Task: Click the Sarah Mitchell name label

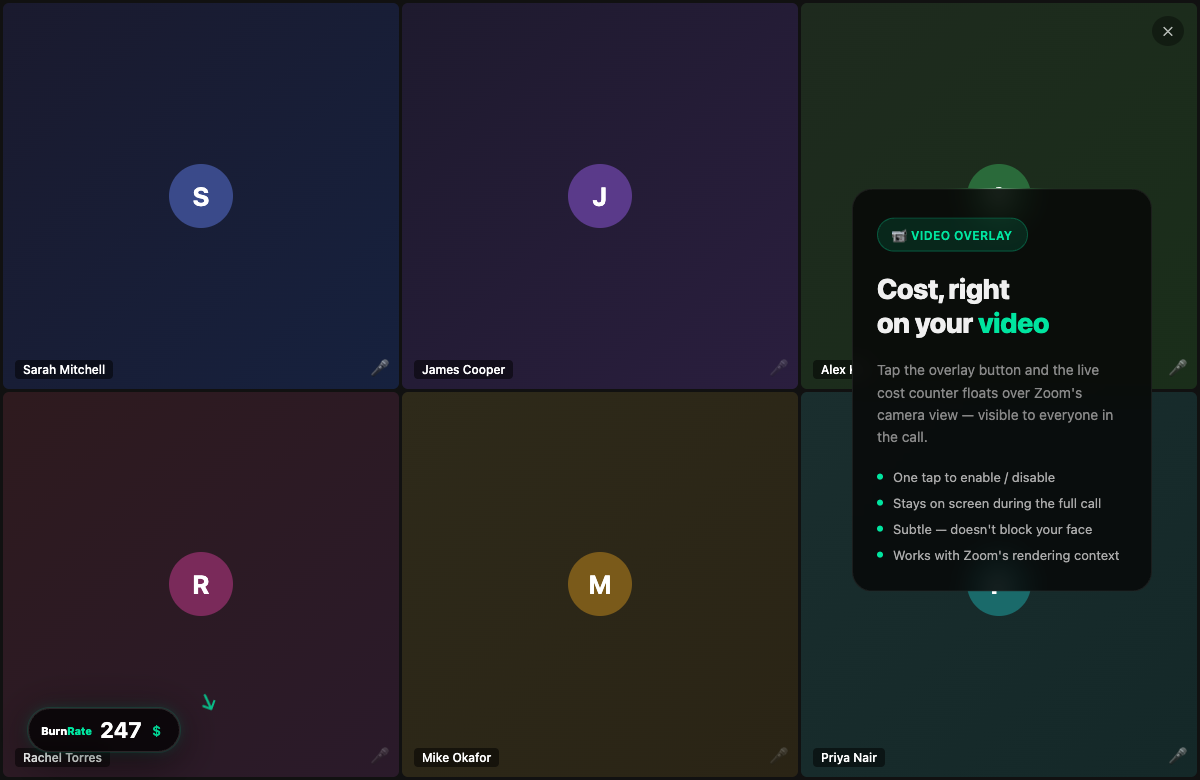Action: 64,370
